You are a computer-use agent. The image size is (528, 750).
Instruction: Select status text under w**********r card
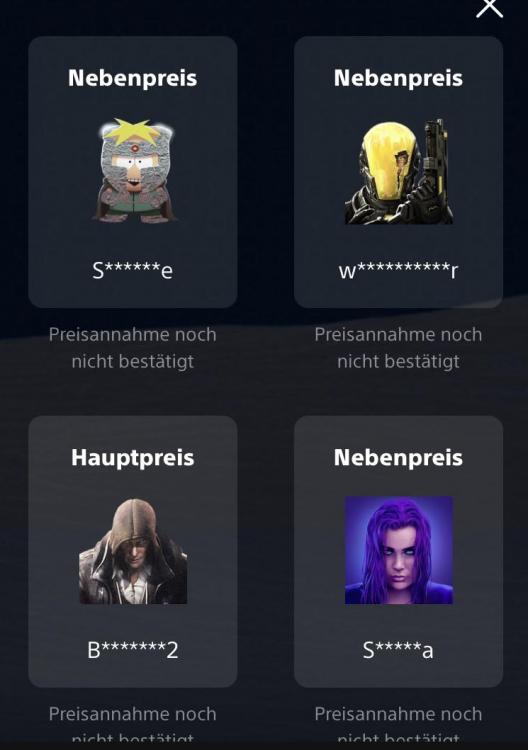point(398,348)
